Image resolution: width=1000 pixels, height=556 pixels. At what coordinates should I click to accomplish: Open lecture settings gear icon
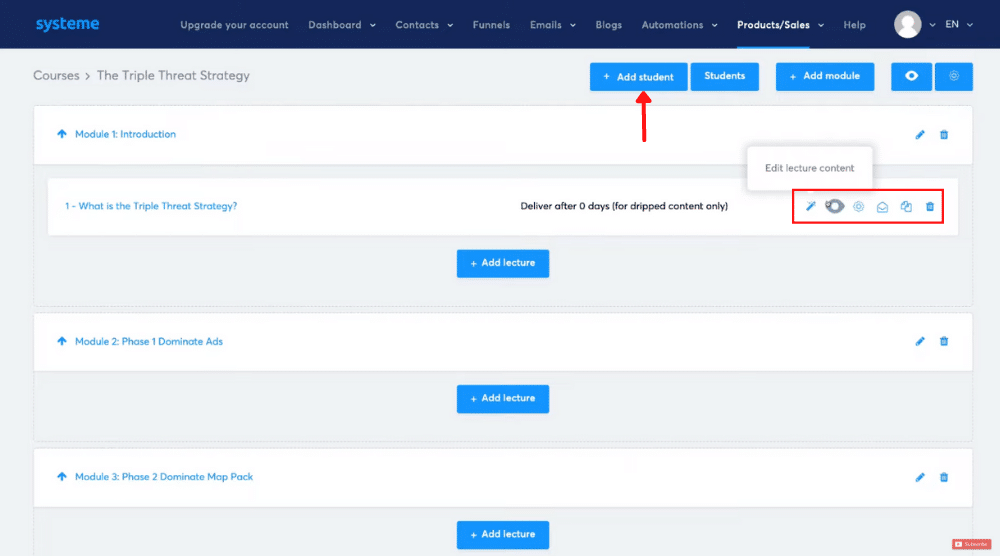858,207
